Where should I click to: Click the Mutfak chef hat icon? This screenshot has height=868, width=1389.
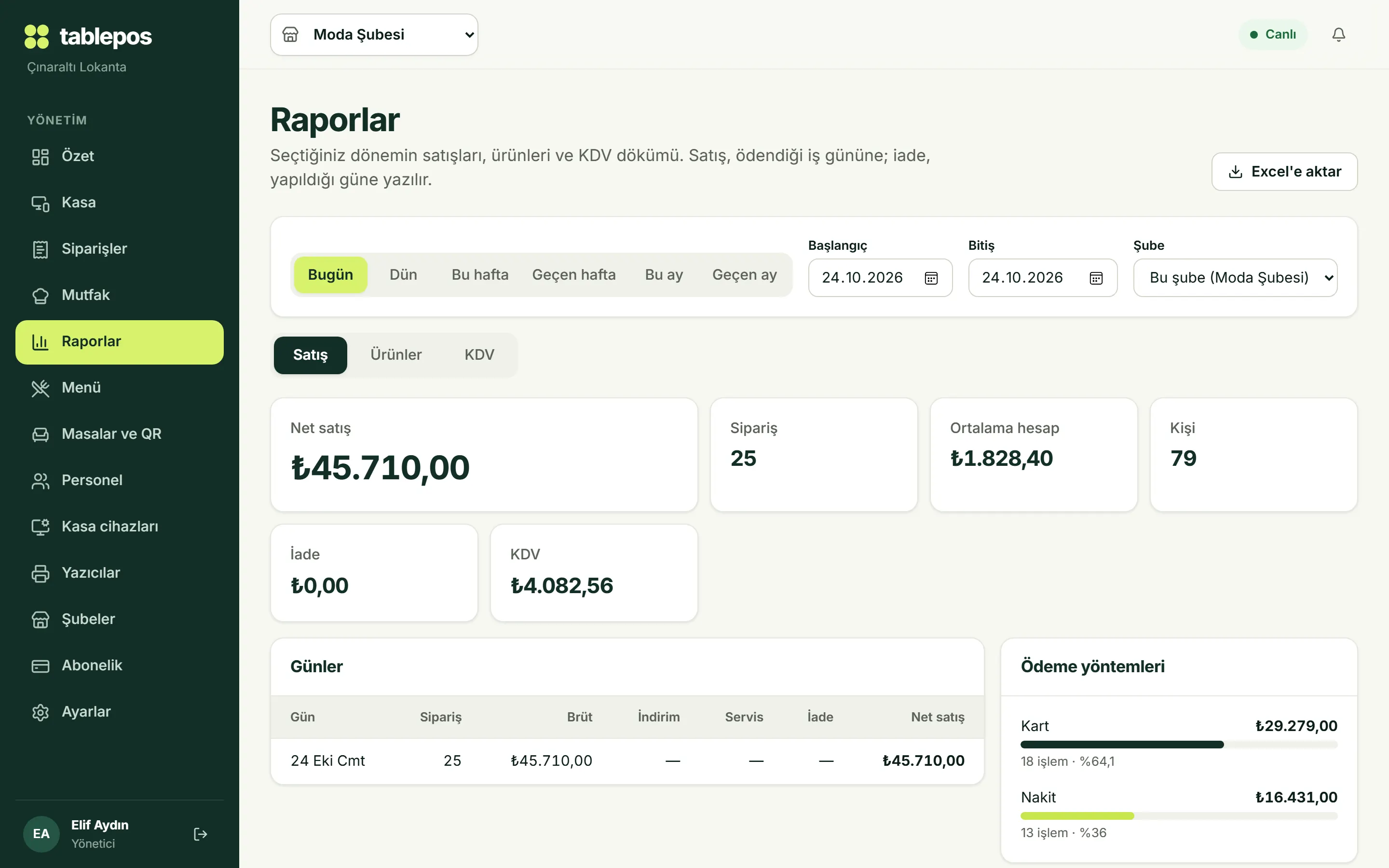pyautogui.click(x=40, y=296)
